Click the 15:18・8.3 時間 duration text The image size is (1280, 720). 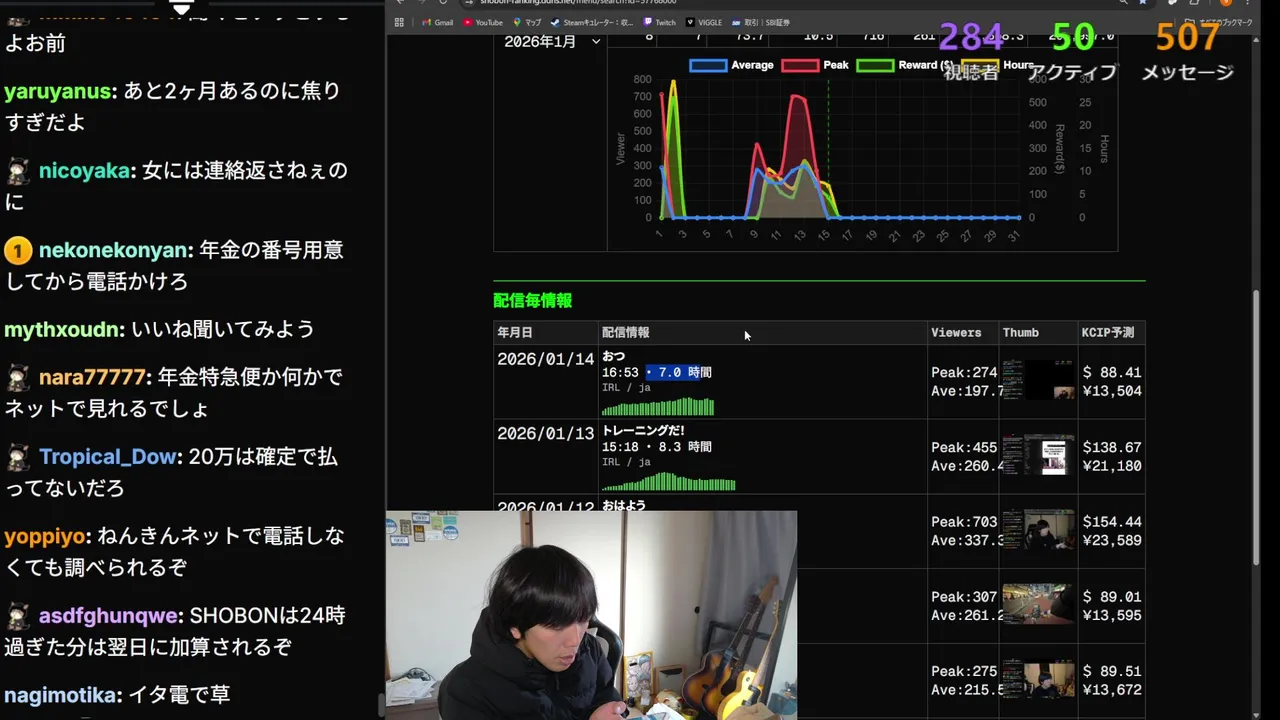[x=656, y=447]
